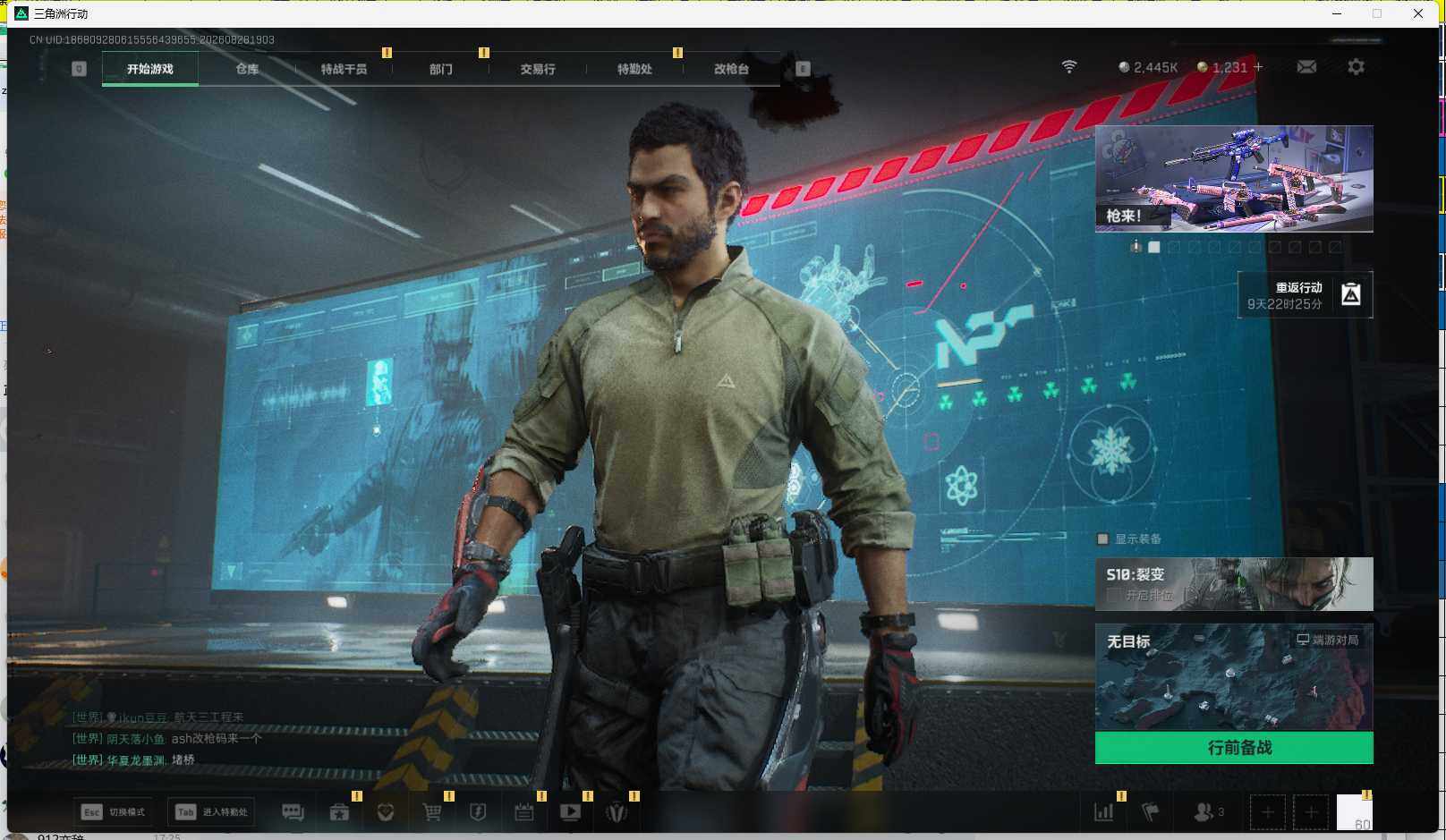
Task: Open the 交易行 tab
Action: (538, 69)
